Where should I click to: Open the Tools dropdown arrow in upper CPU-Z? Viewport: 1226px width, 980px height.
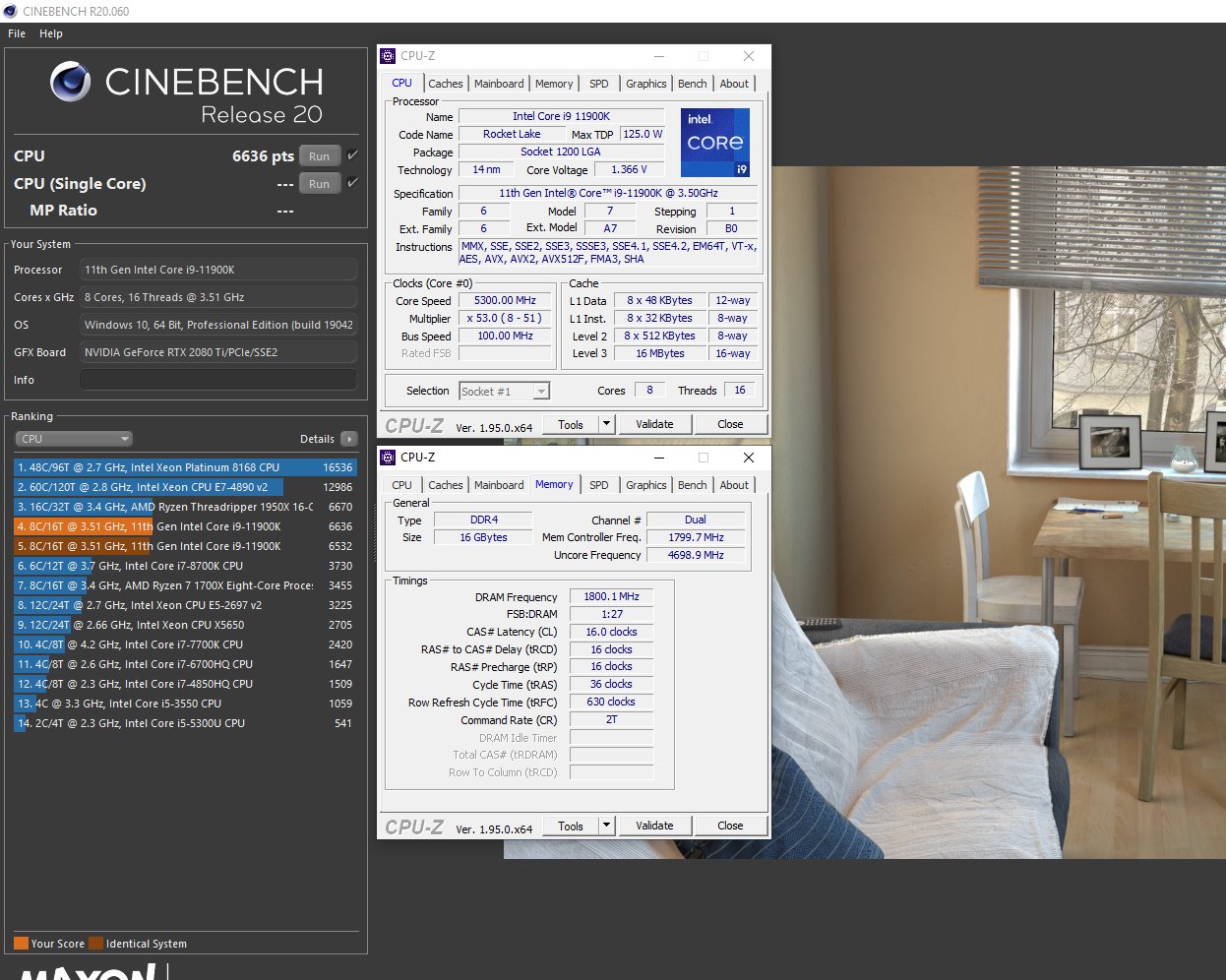[x=606, y=424]
